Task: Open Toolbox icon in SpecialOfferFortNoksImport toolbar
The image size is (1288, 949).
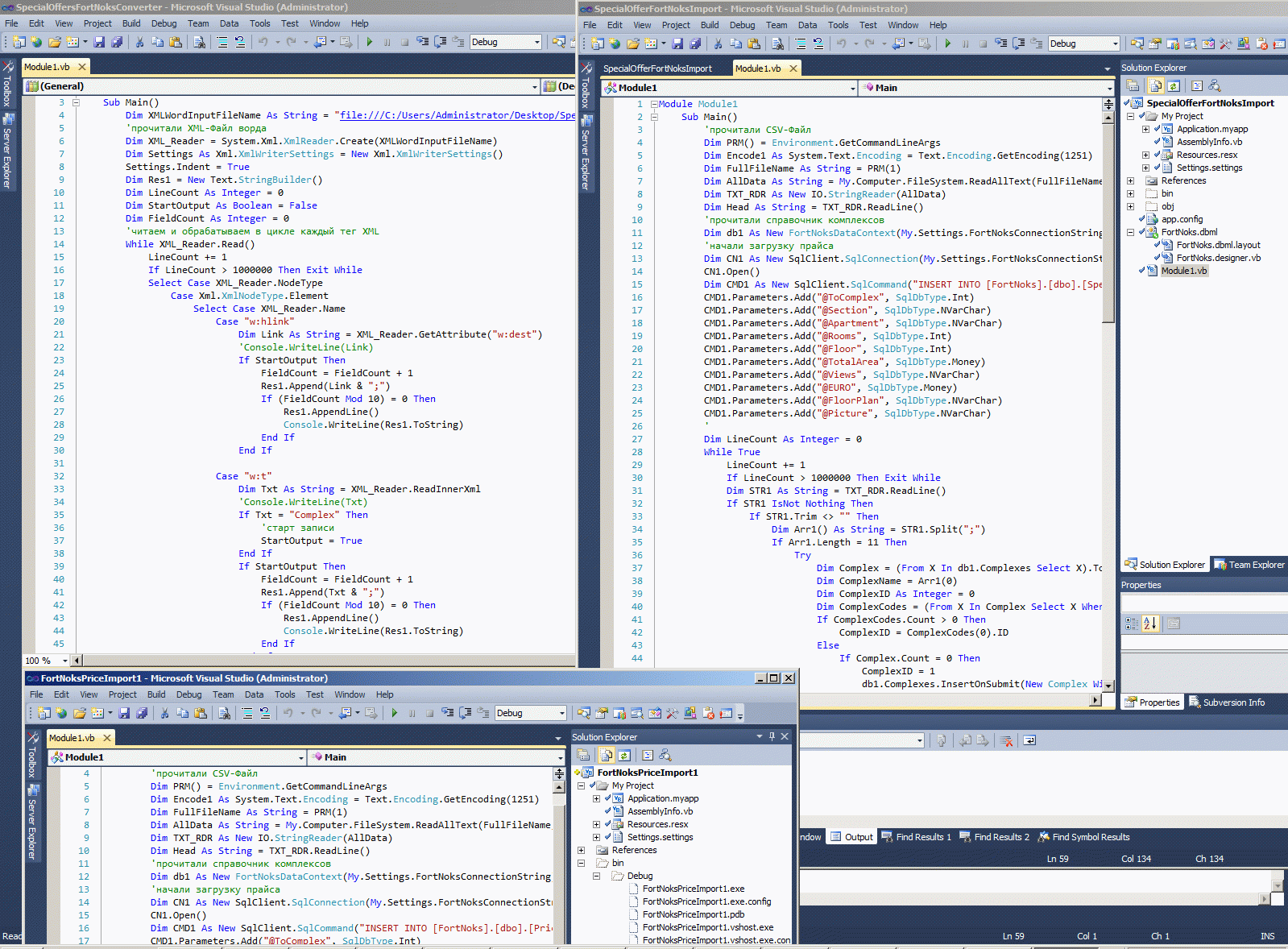Action: [1226, 44]
